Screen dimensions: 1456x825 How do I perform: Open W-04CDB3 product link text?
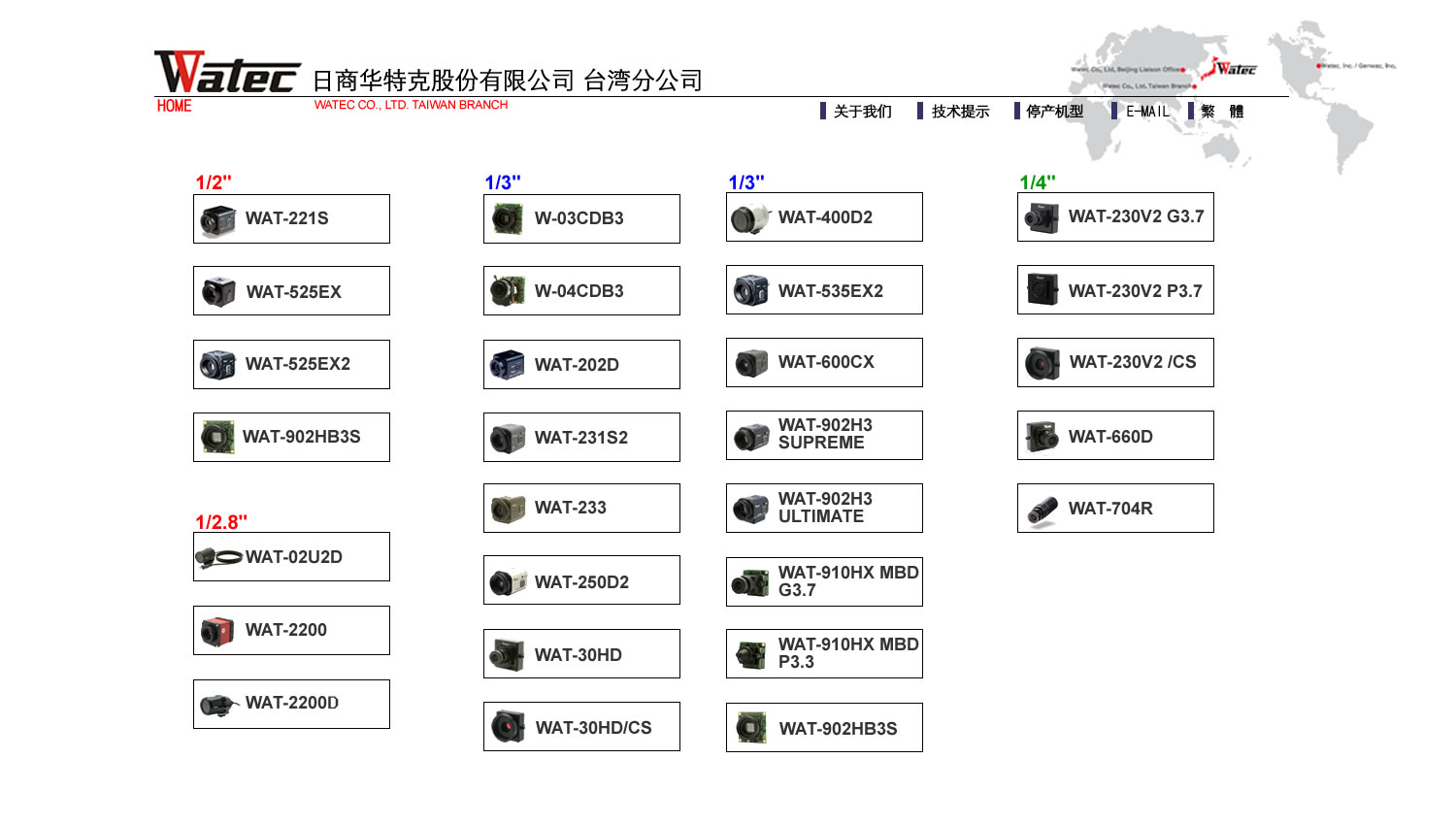tap(579, 291)
